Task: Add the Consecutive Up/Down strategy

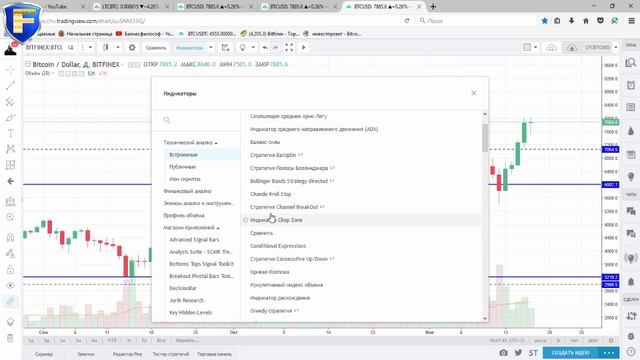Action: pyautogui.click(x=289, y=259)
